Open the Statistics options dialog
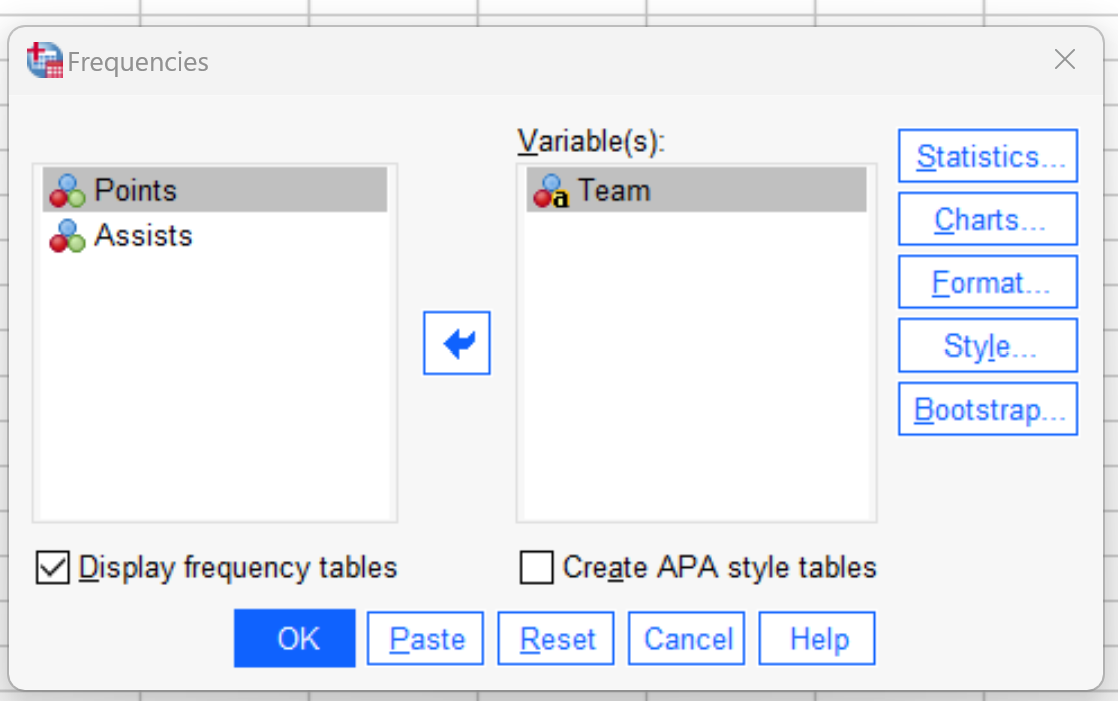Viewport: 1118px width, 702px height. tap(987, 156)
